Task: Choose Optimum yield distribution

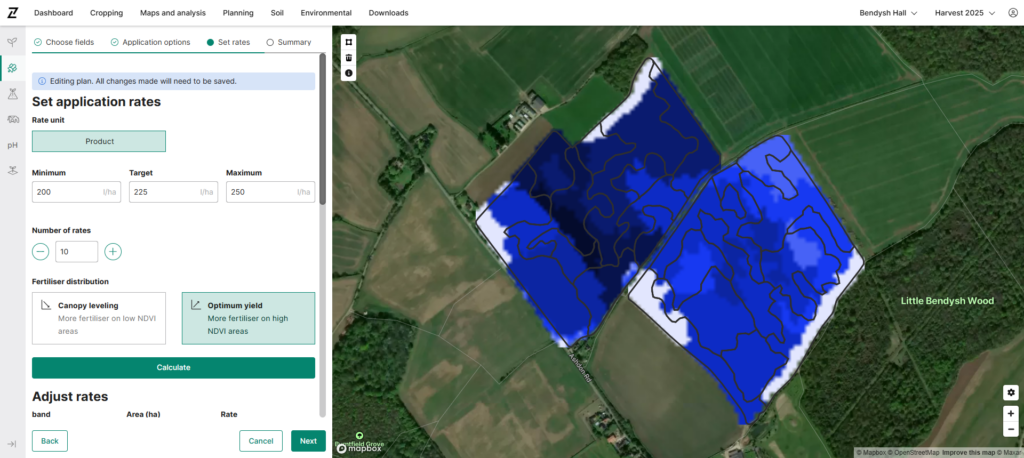Action: point(248,318)
